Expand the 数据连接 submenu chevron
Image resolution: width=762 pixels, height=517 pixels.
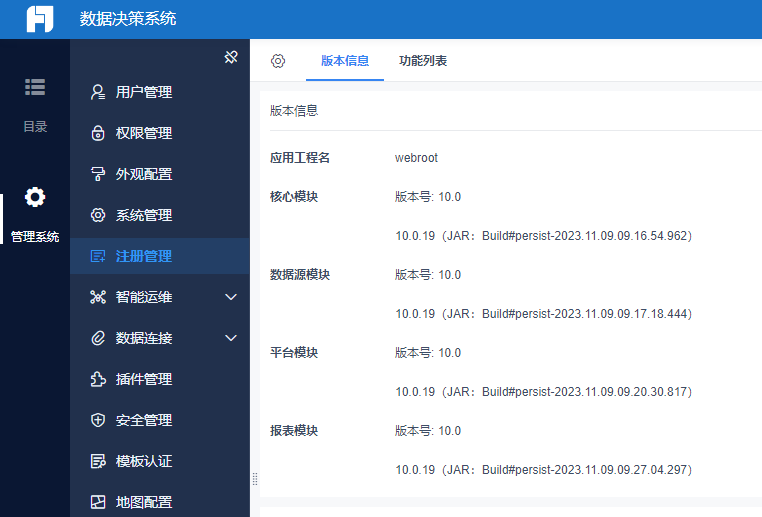pos(231,338)
